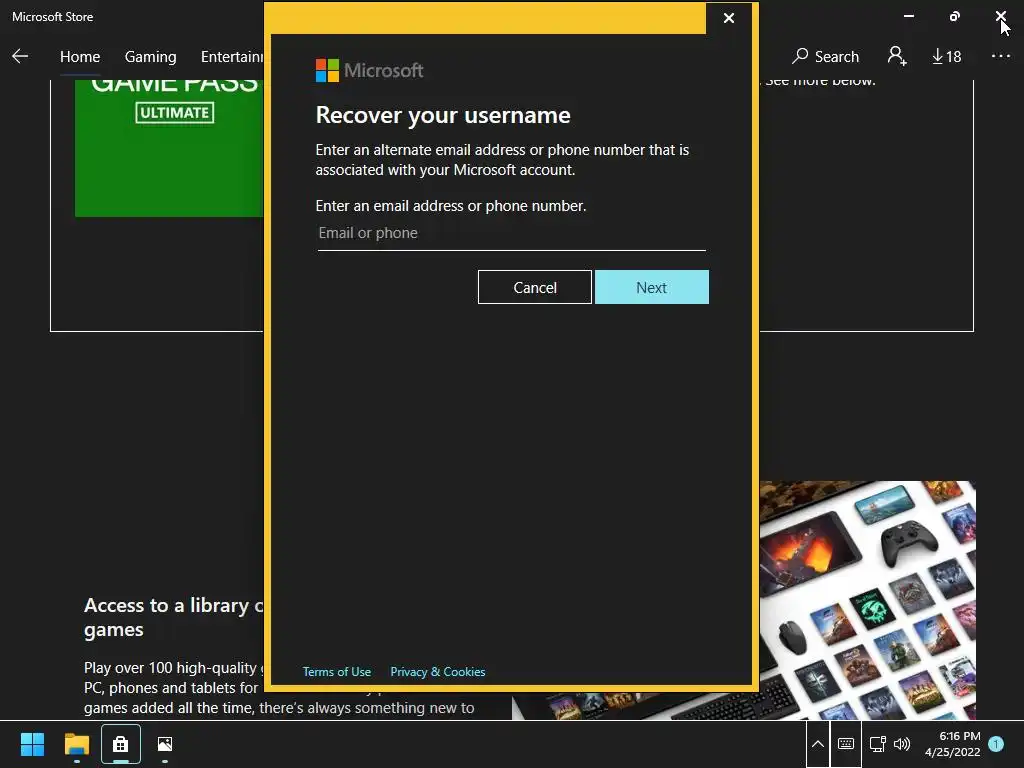The height and width of the screenshot is (768, 1024).
Task: Restore down the Microsoft Store window
Action: tap(955, 16)
